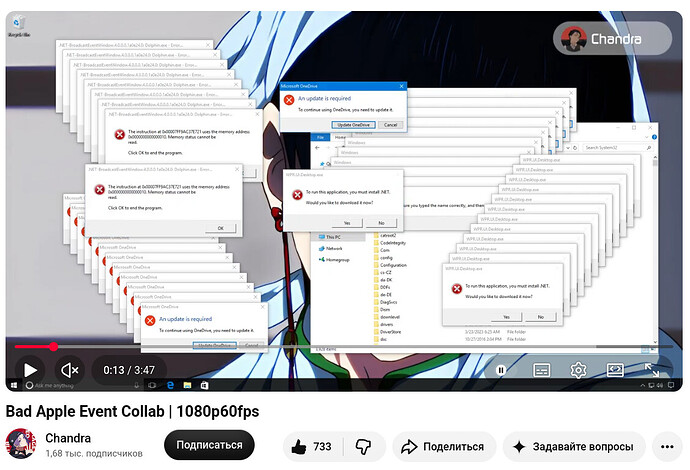Click the action center icon in the video taskbar
This screenshot has height=470, width=690.
pyautogui.click(x=671, y=385)
